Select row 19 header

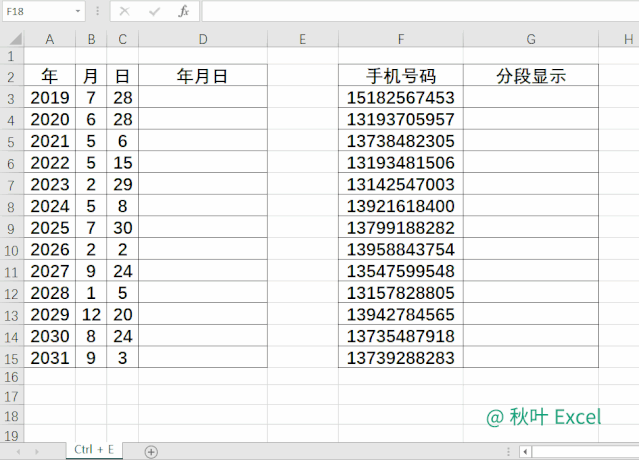pyautogui.click(x=11, y=436)
